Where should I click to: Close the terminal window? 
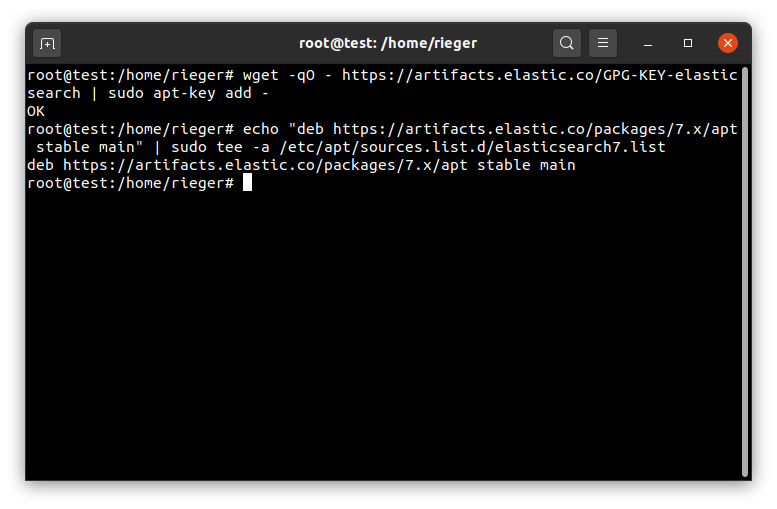click(x=728, y=43)
